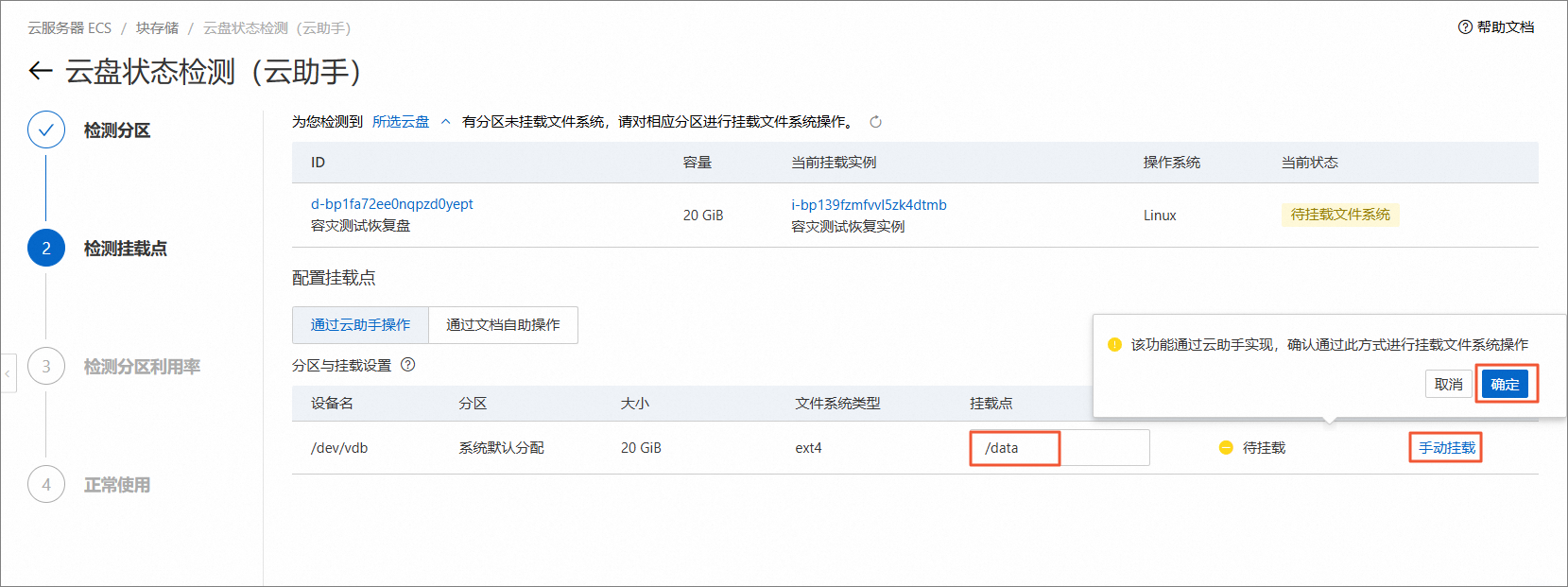Navigate to 块存储 breadcrumb

(157, 28)
